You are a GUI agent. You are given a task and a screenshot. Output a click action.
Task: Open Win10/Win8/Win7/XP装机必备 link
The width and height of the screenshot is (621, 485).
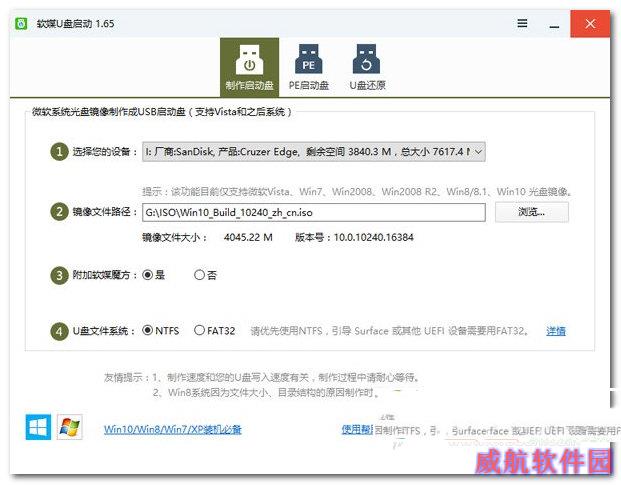pos(173,430)
